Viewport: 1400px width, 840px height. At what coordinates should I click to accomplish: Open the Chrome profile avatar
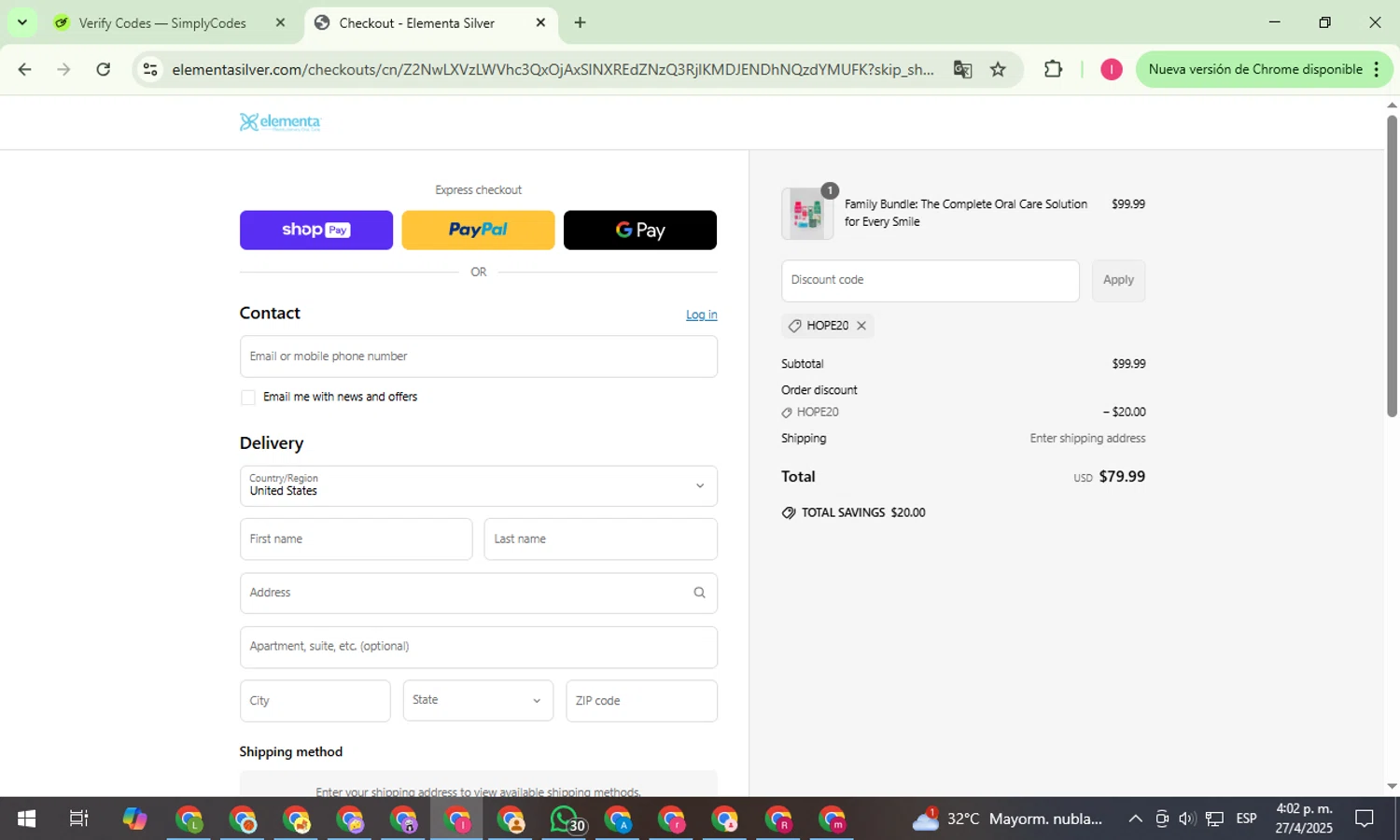(x=1111, y=69)
